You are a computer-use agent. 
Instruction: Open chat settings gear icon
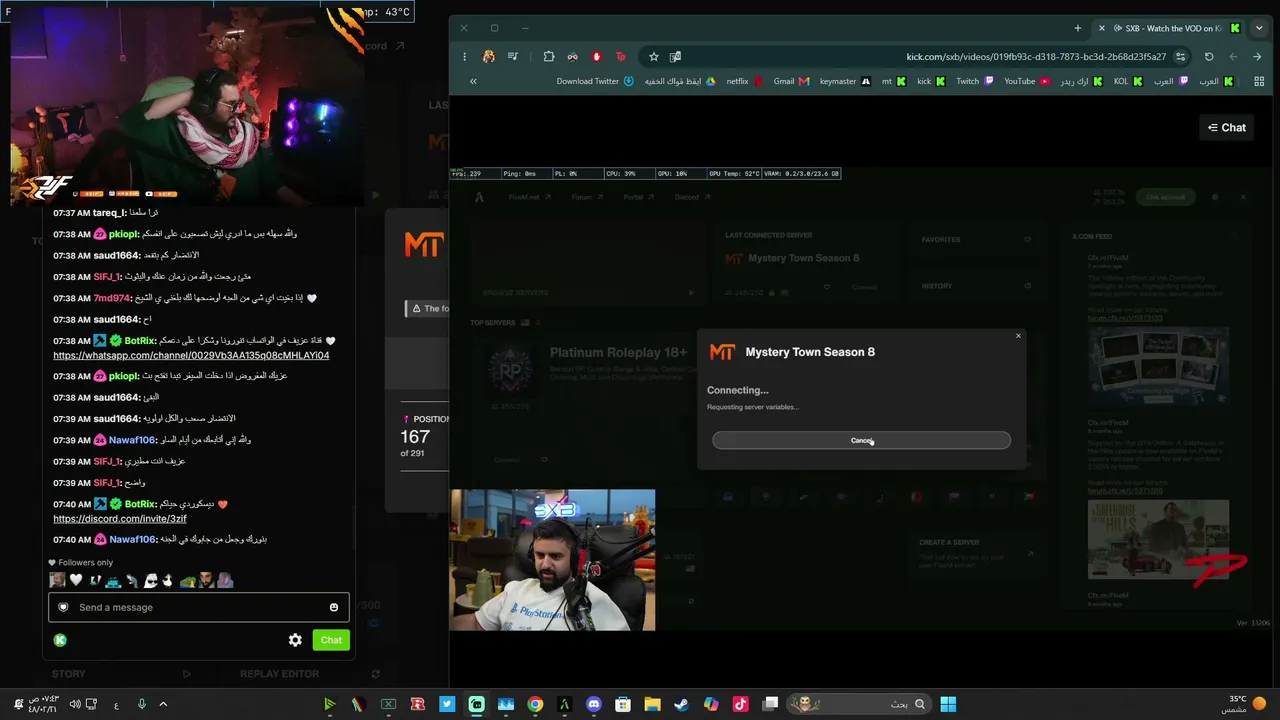point(295,640)
